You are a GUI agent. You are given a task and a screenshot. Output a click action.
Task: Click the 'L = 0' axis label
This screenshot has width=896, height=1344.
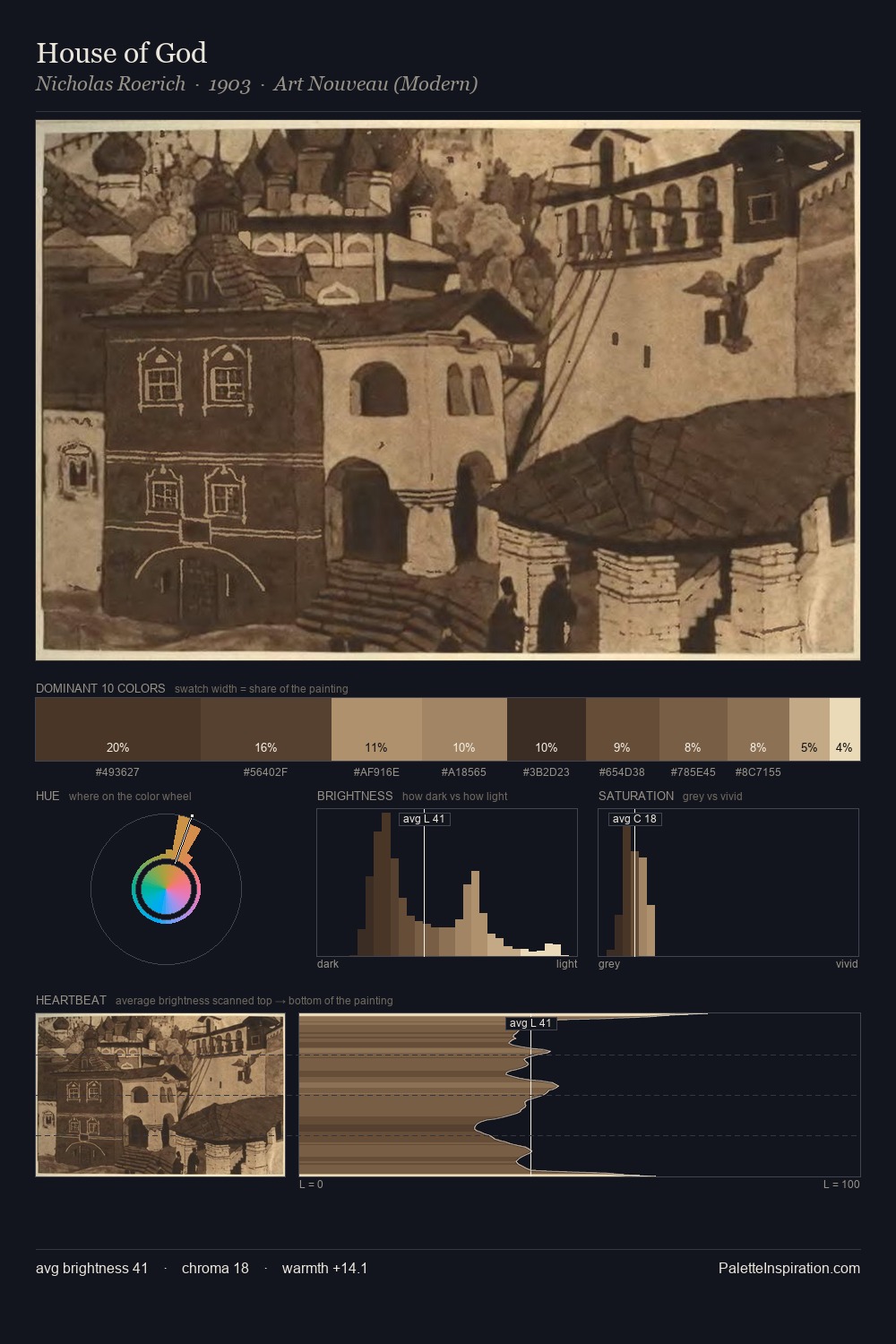coord(311,1184)
